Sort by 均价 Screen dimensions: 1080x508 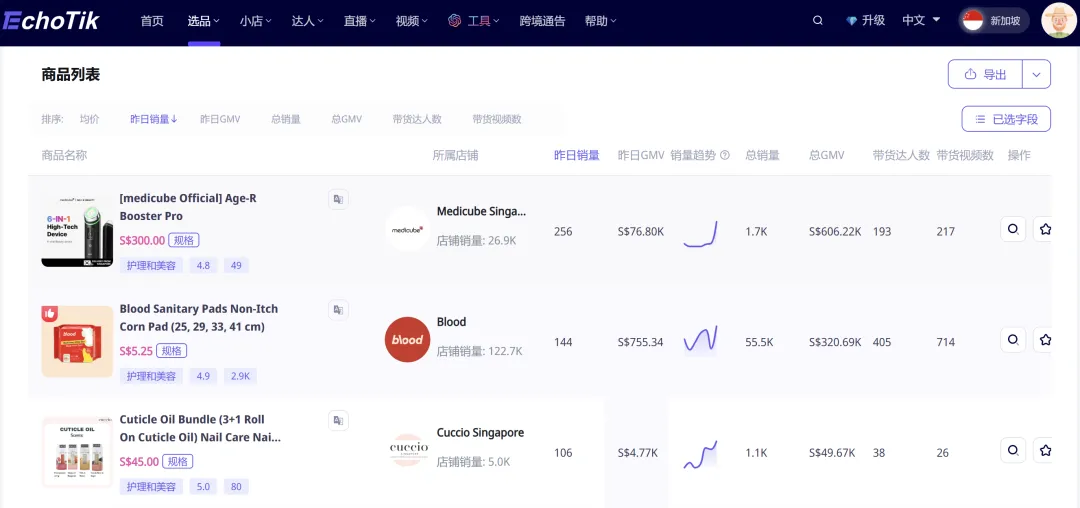point(90,119)
